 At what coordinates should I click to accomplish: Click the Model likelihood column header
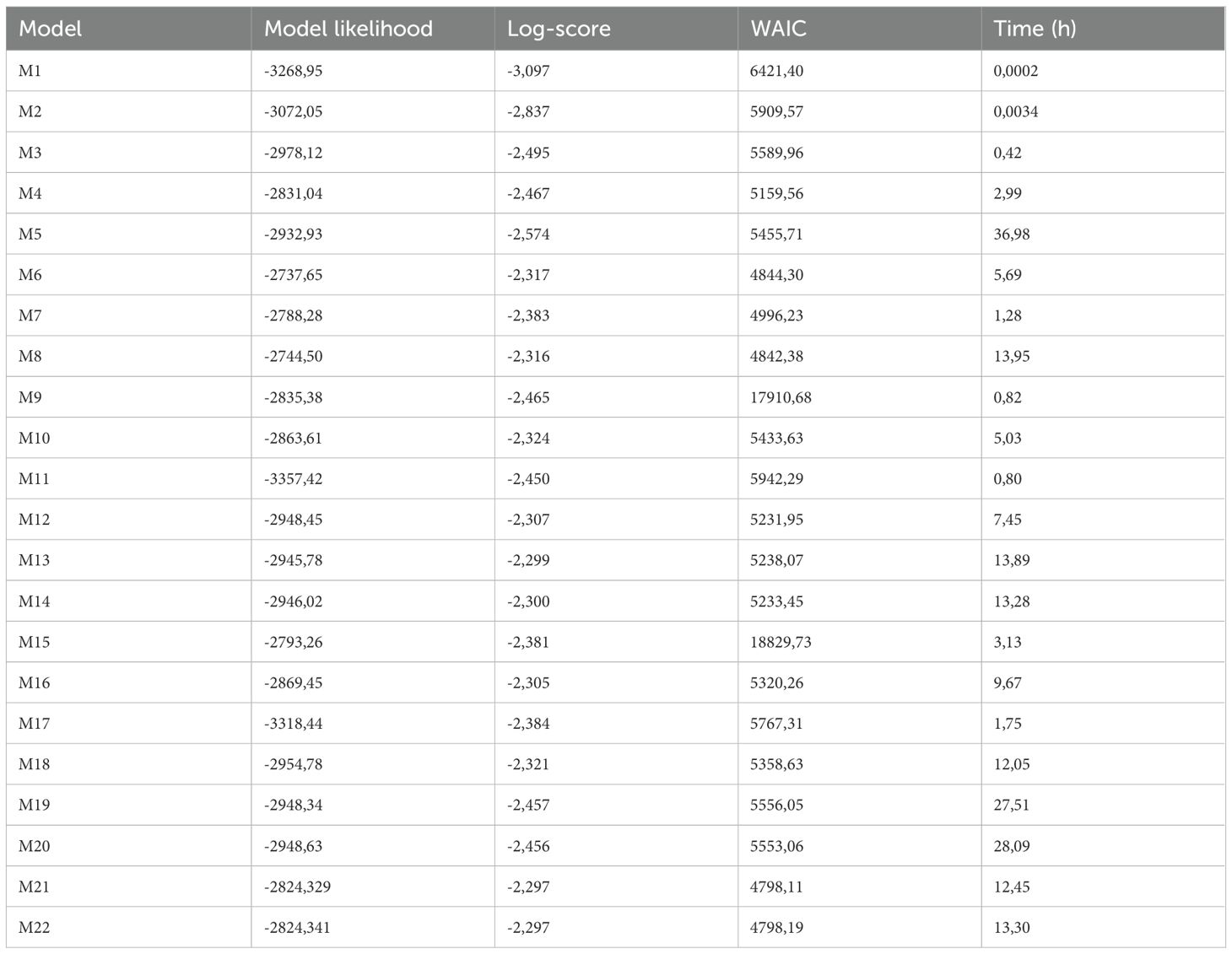pyautogui.click(x=348, y=29)
